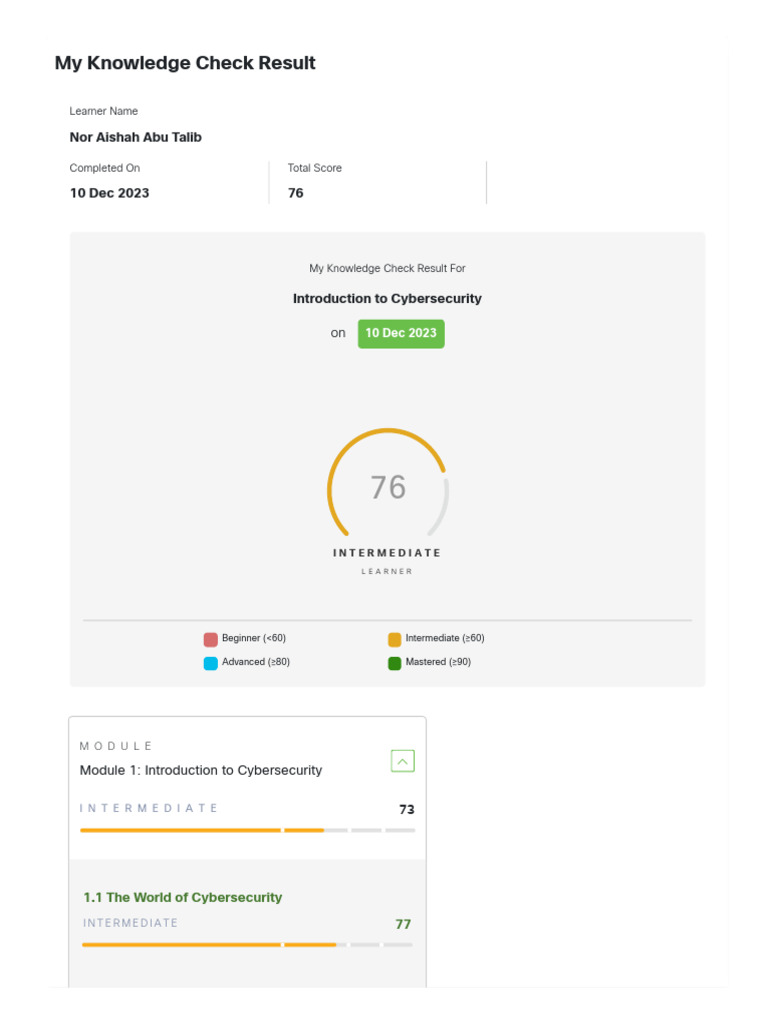Click the green 10 Dec 2023 date badge
This screenshot has width=768, height=1024.
tap(401, 334)
